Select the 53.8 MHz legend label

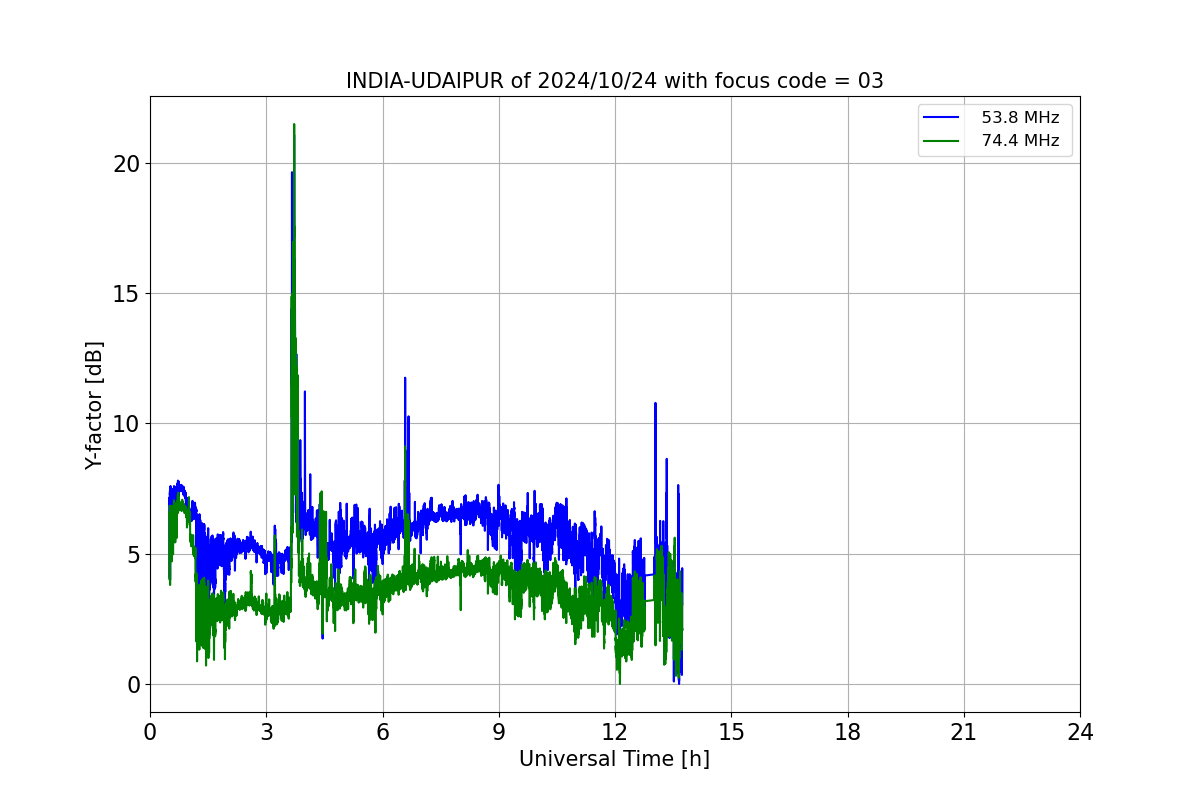(1020, 118)
